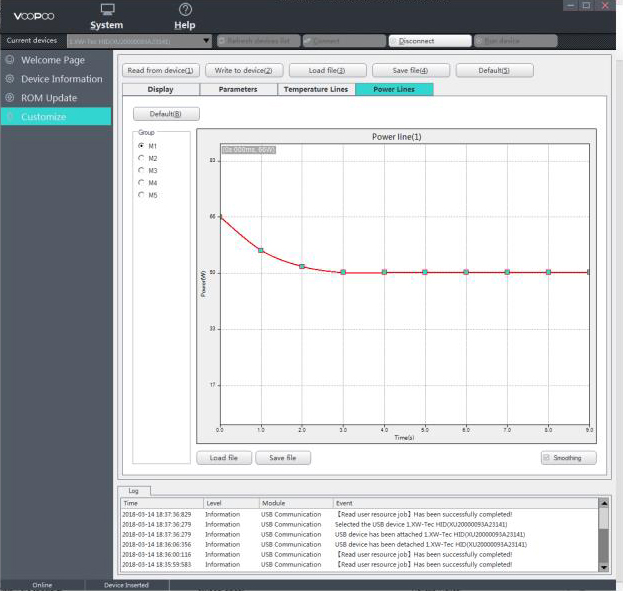Screen dimensions: 623x591
Task: Click the Disconnect button
Action: [430, 41]
